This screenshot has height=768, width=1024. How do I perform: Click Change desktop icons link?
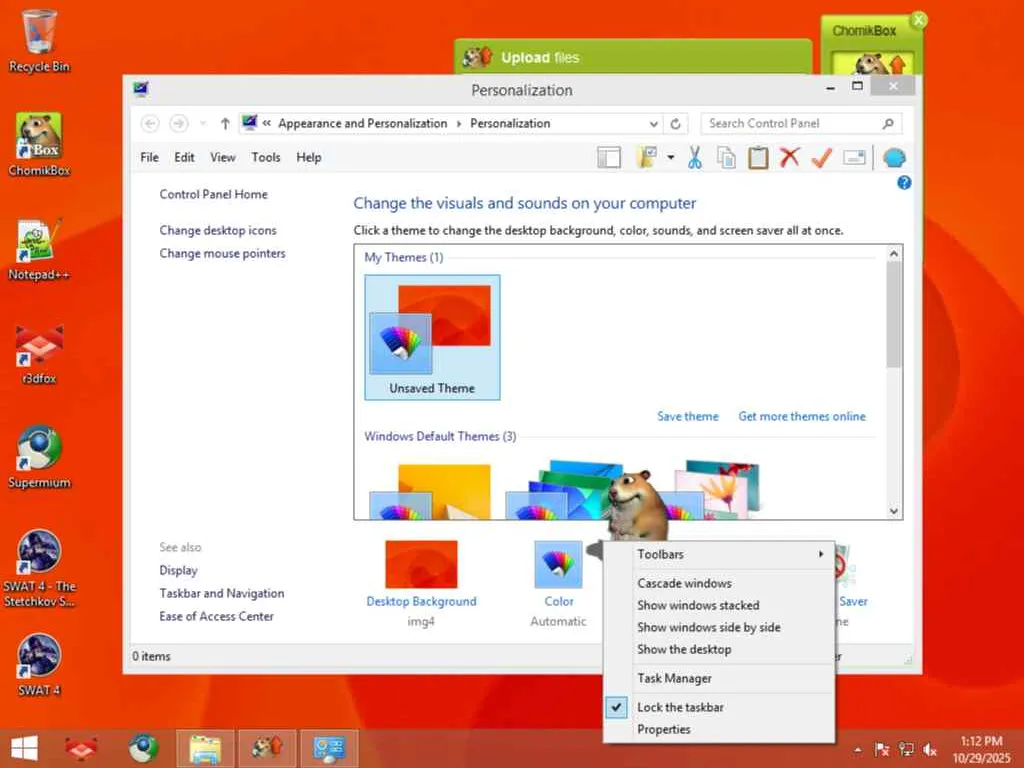pos(218,231)
